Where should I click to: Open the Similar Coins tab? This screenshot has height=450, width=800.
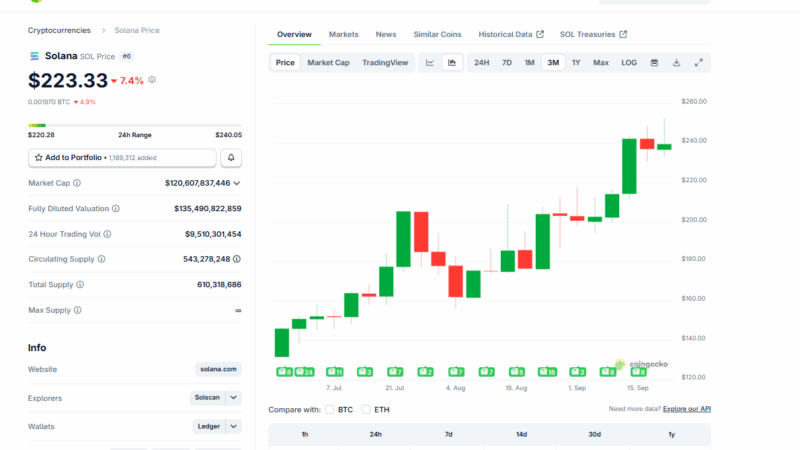coord(437,34)
